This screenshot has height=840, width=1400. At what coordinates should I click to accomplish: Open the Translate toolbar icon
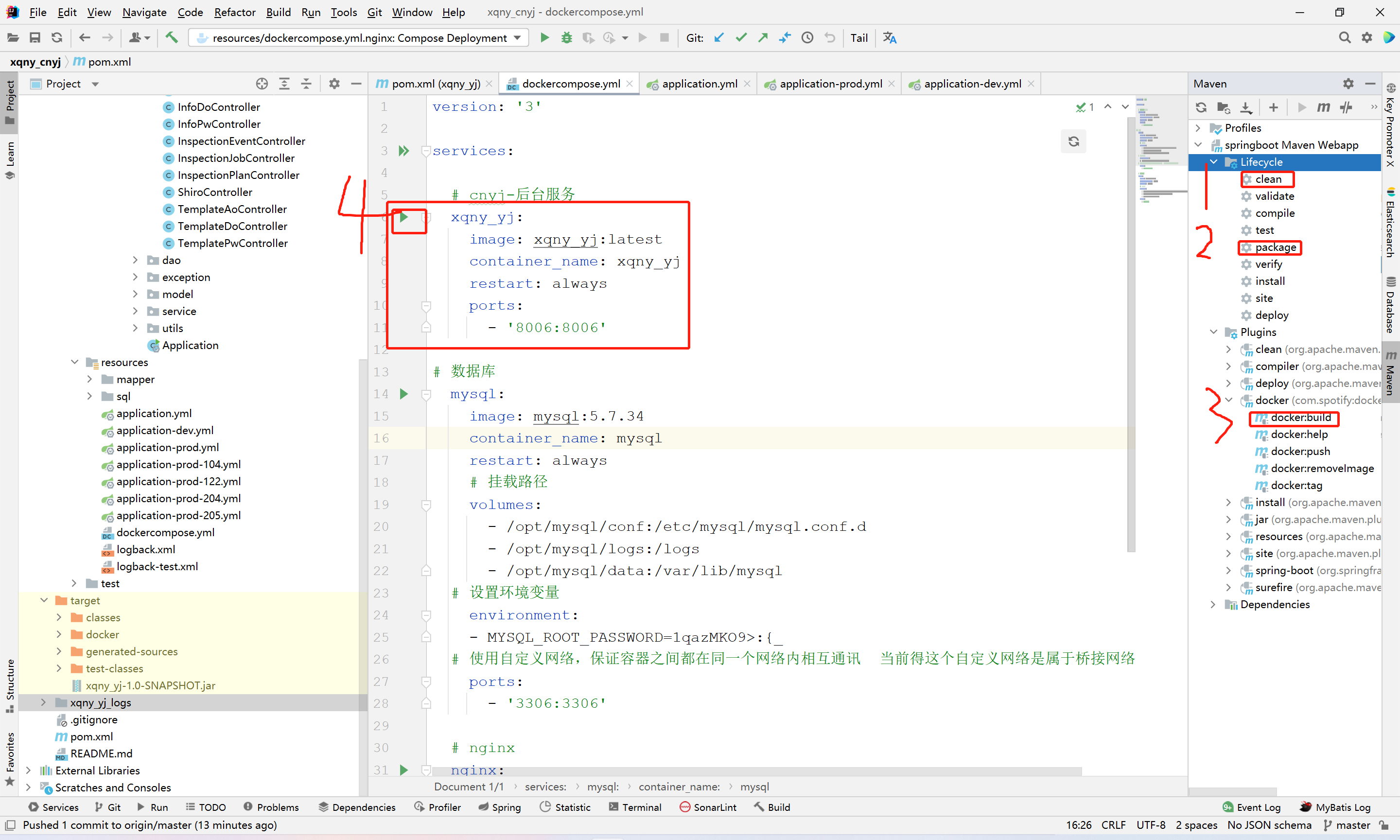(x=890, y=38)
